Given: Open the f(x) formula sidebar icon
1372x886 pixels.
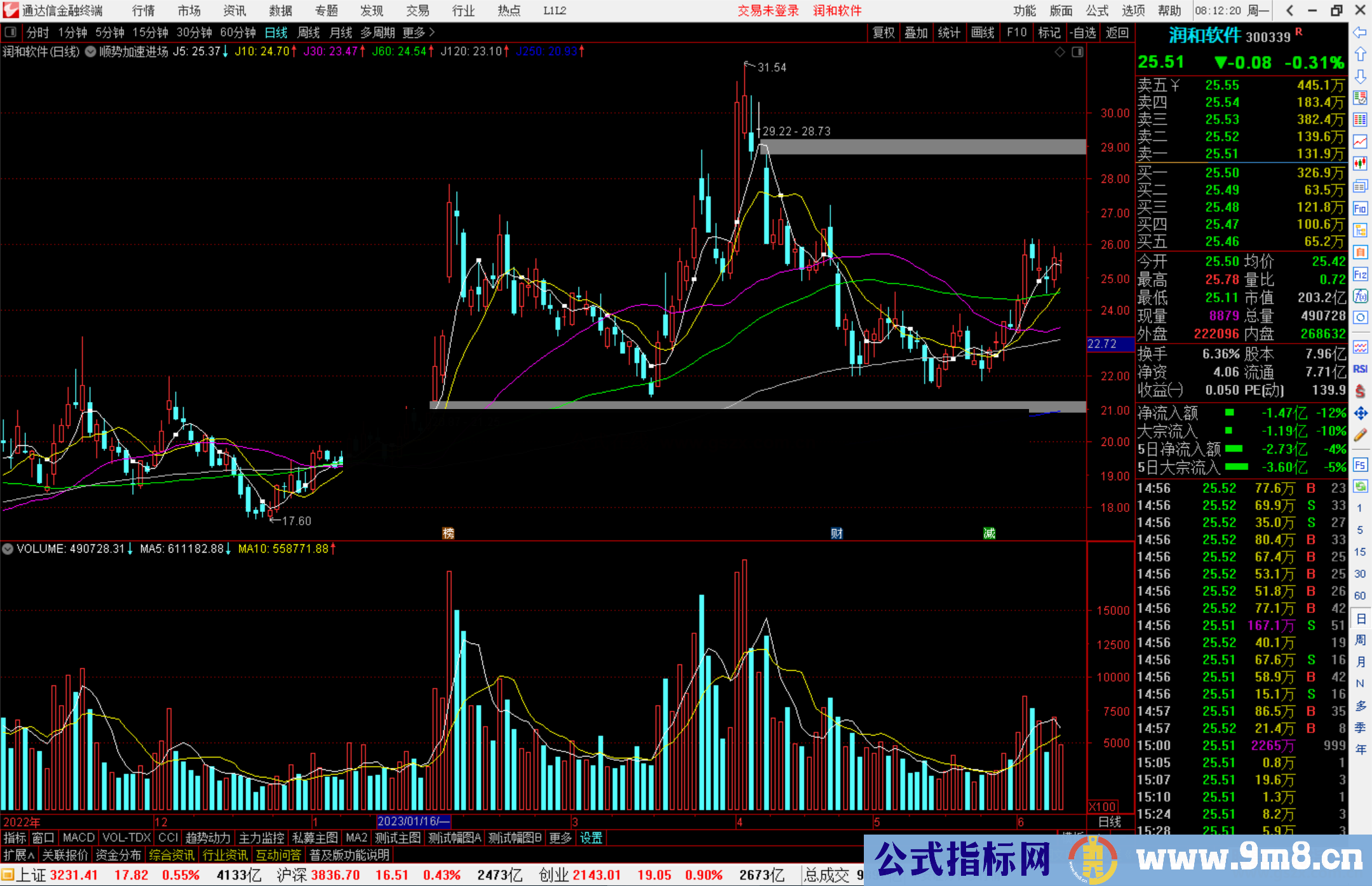Looking at the screenshot, I should click(1360, 296).
